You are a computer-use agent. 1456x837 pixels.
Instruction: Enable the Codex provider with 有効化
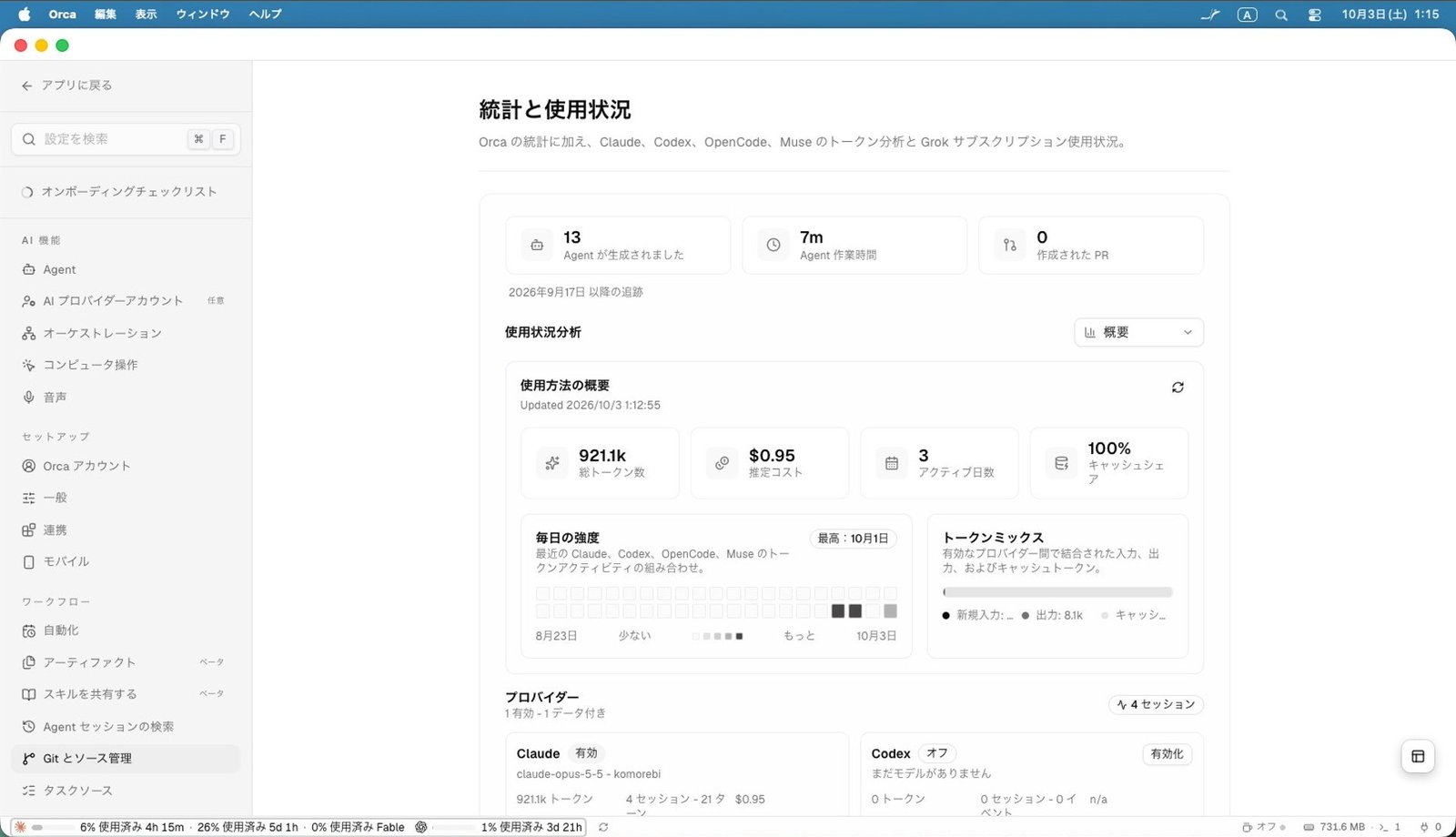coord(1167,754)
